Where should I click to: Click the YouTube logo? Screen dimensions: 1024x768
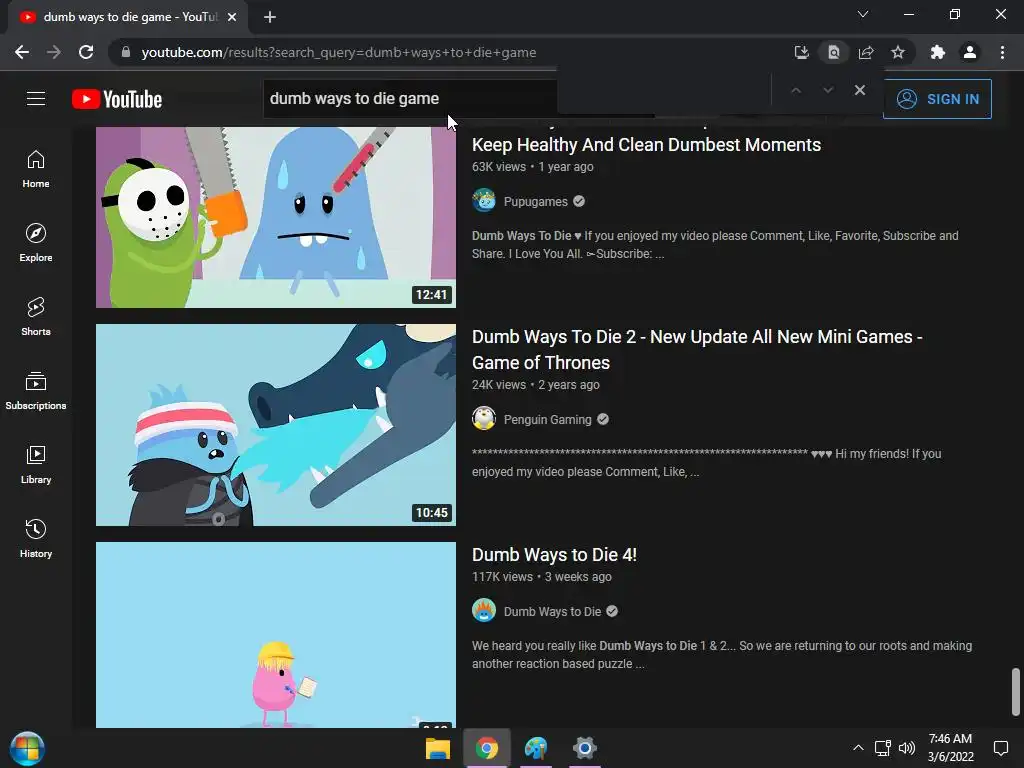point(117,99)
